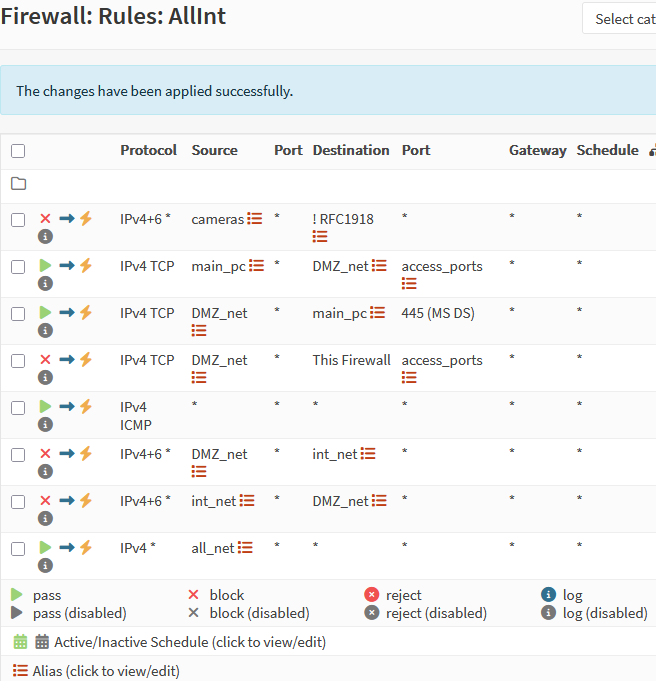Click 'Alias (click to view/edit)' legend text

106,671
